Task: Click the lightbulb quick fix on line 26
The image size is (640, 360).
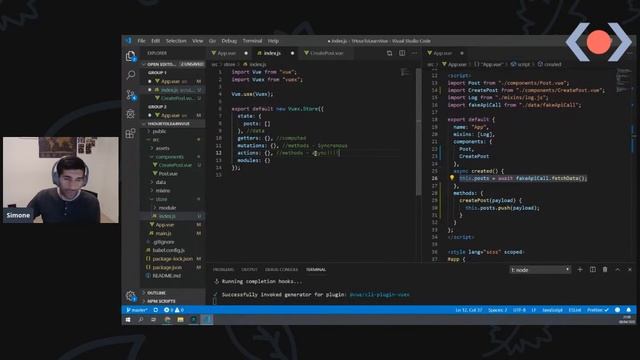Action: pyautogui.click(x=452, y=178)
